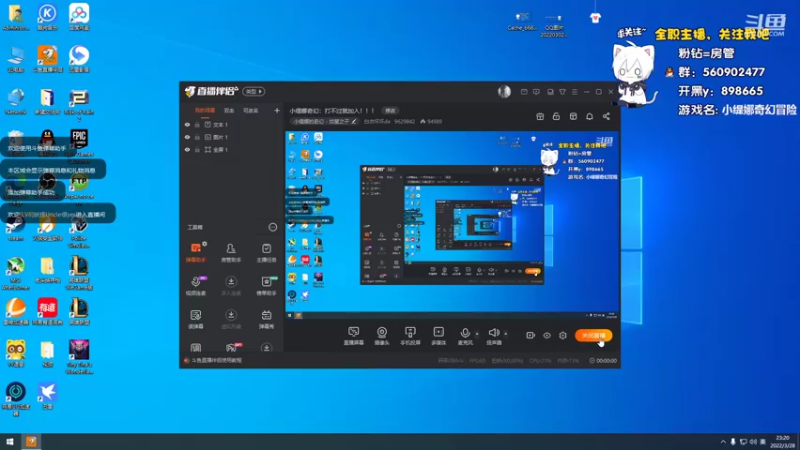Toggle lock for 全屏 1 layer
Screen dimensions: 800x450
(x=197, y=149)
